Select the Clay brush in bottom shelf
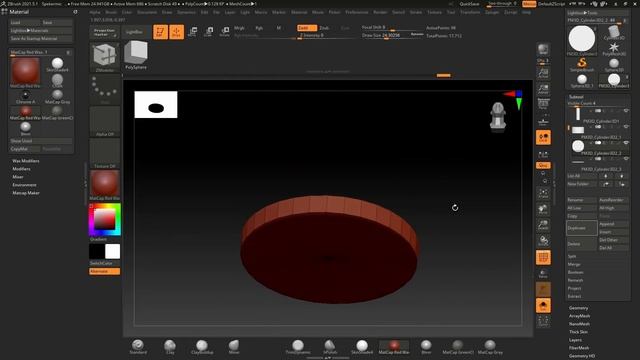 [x=170, y=347]
